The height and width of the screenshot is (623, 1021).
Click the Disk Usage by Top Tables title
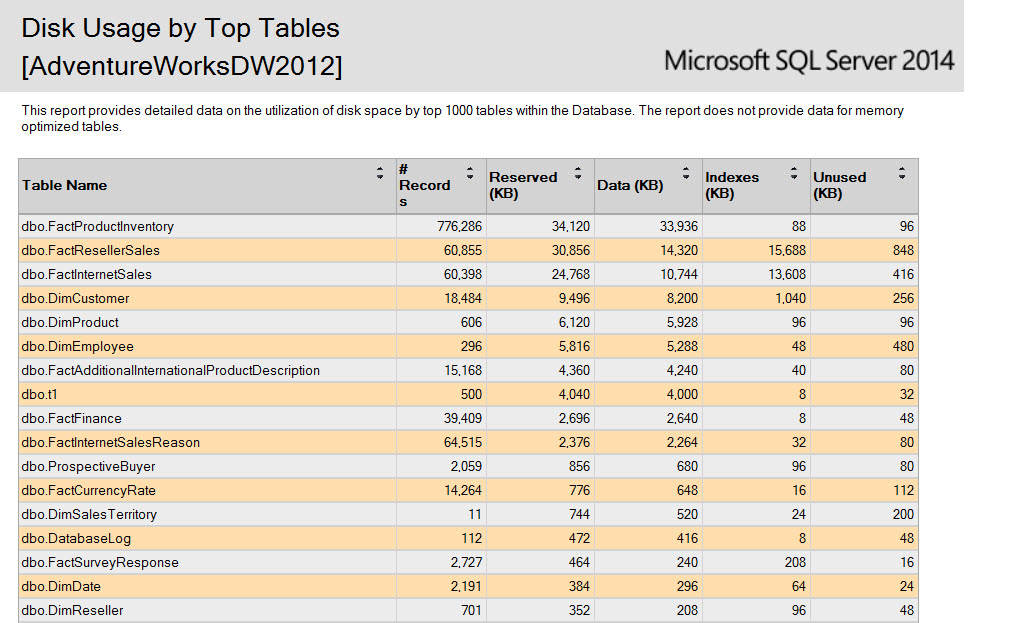[x=180, y=29]
